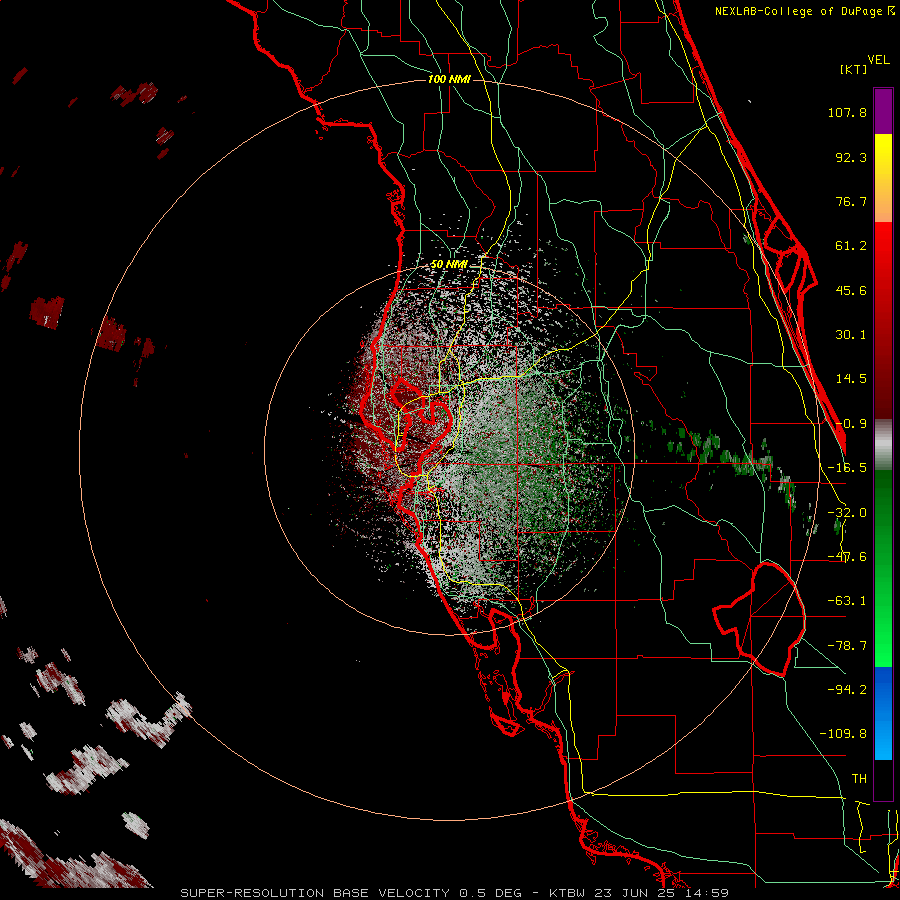
Task: Click the -109.8 velocity scale value
Action: (843, 734)
